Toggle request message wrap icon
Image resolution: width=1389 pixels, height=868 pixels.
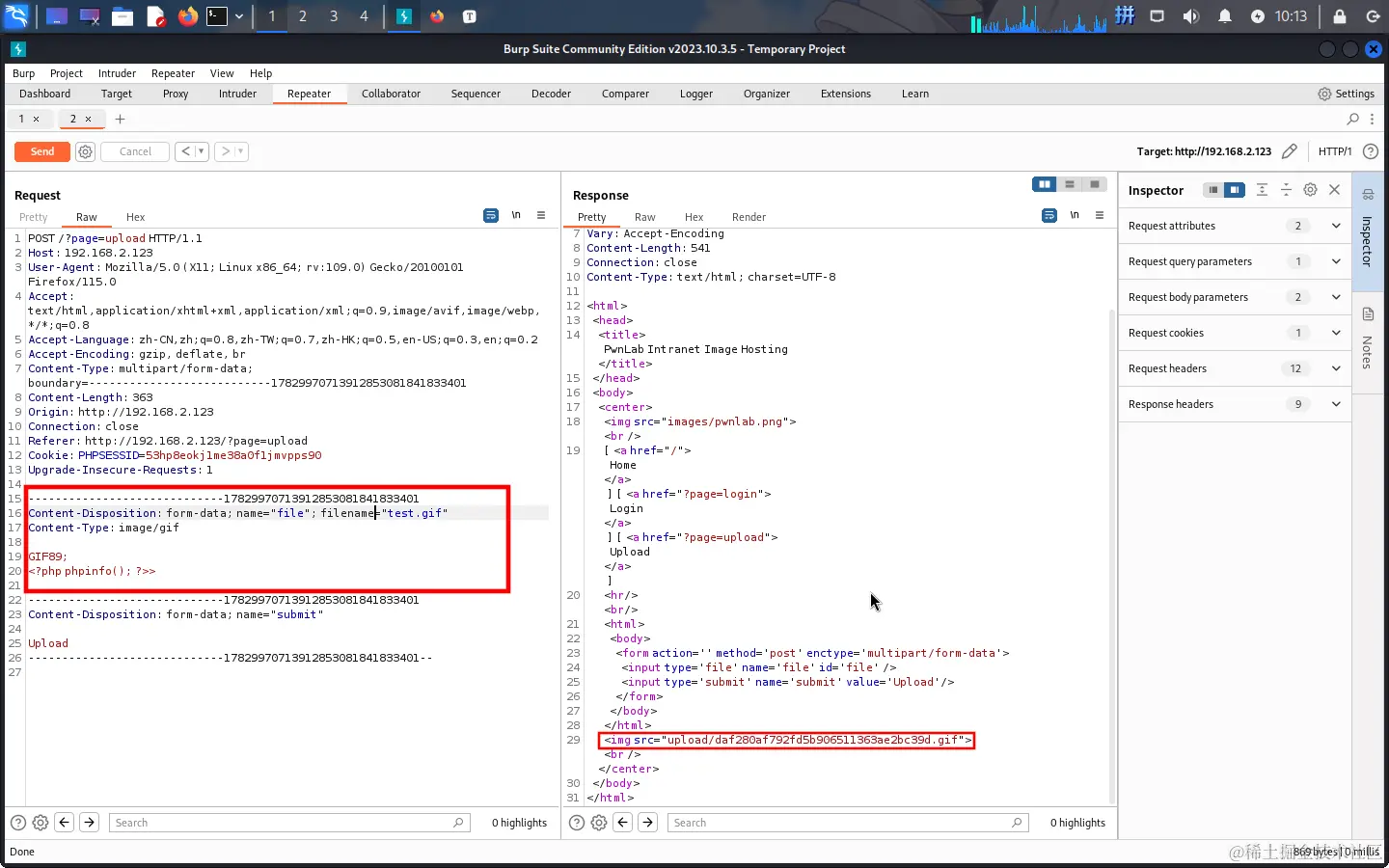[491, 215]
